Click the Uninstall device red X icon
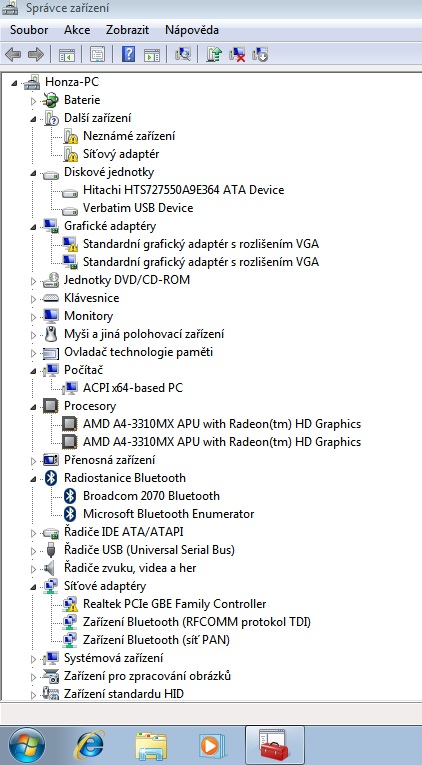The image size is (422, 765). [237, 54]
